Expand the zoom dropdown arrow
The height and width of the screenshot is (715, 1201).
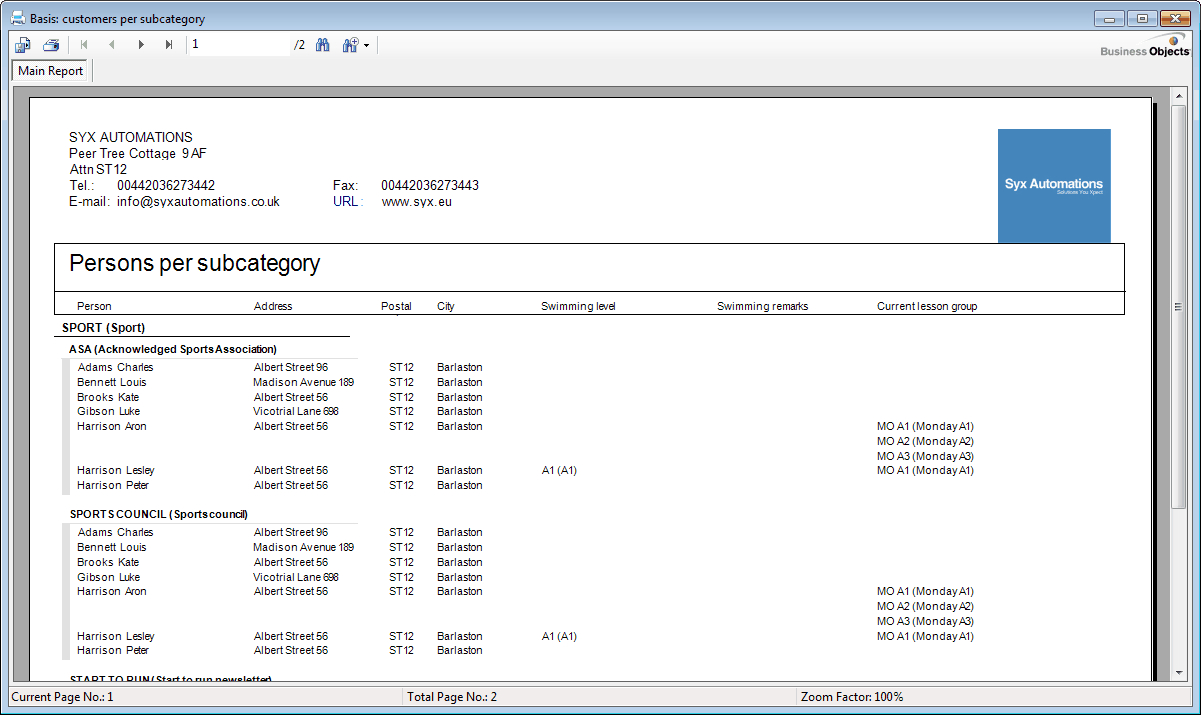(x=367, y=46)
